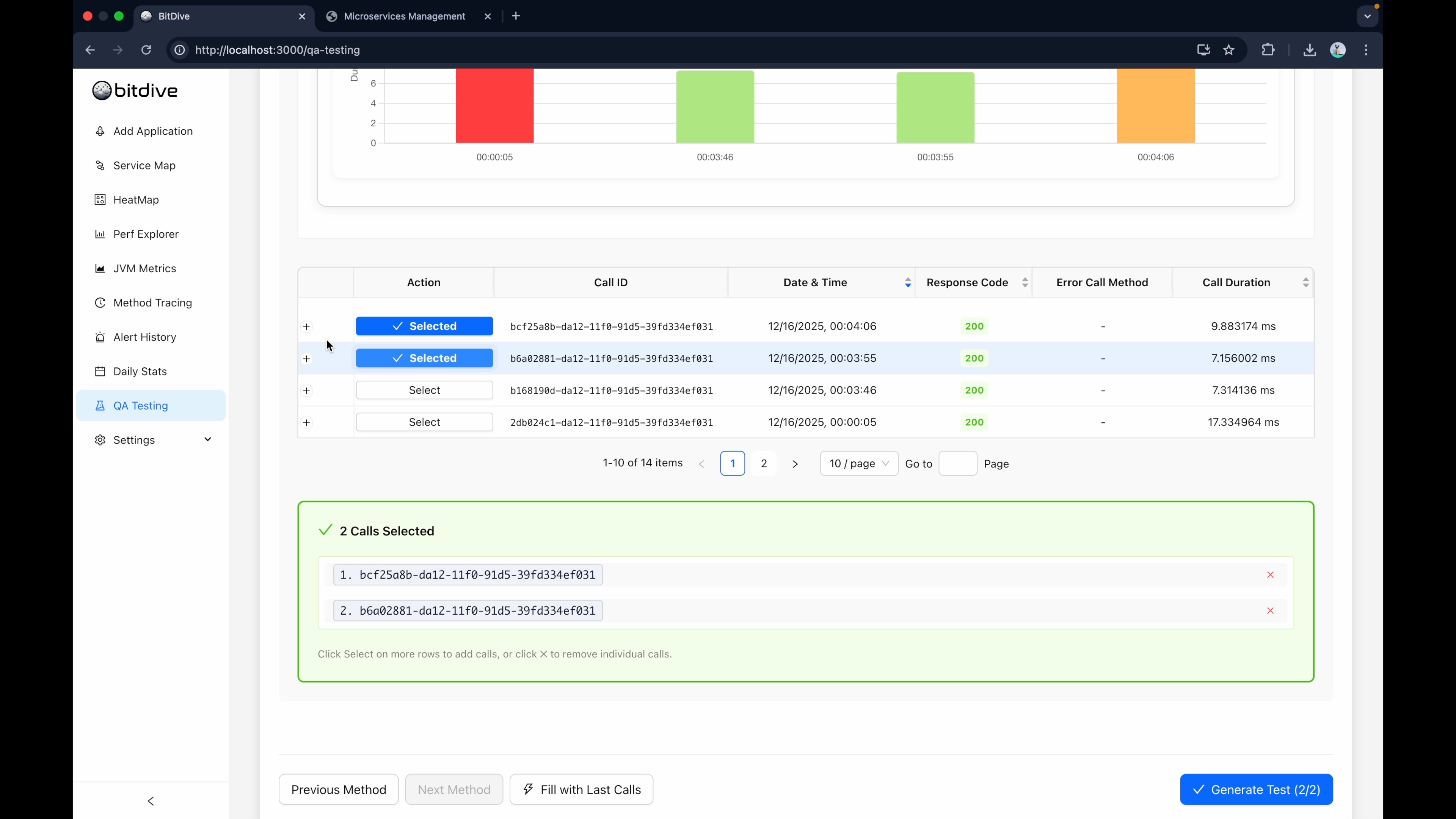Viewport: 1456px width, 819px height.
Task: Remove call b6a02881 from selected calls
Action: point(1270,610)
